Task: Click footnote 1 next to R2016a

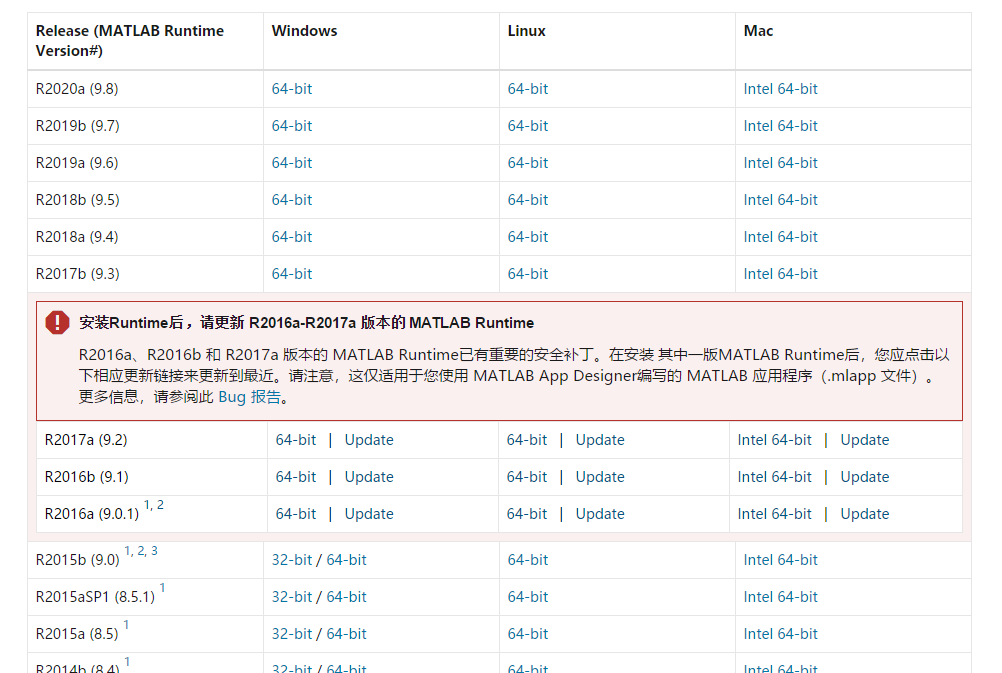Action: 146,505
